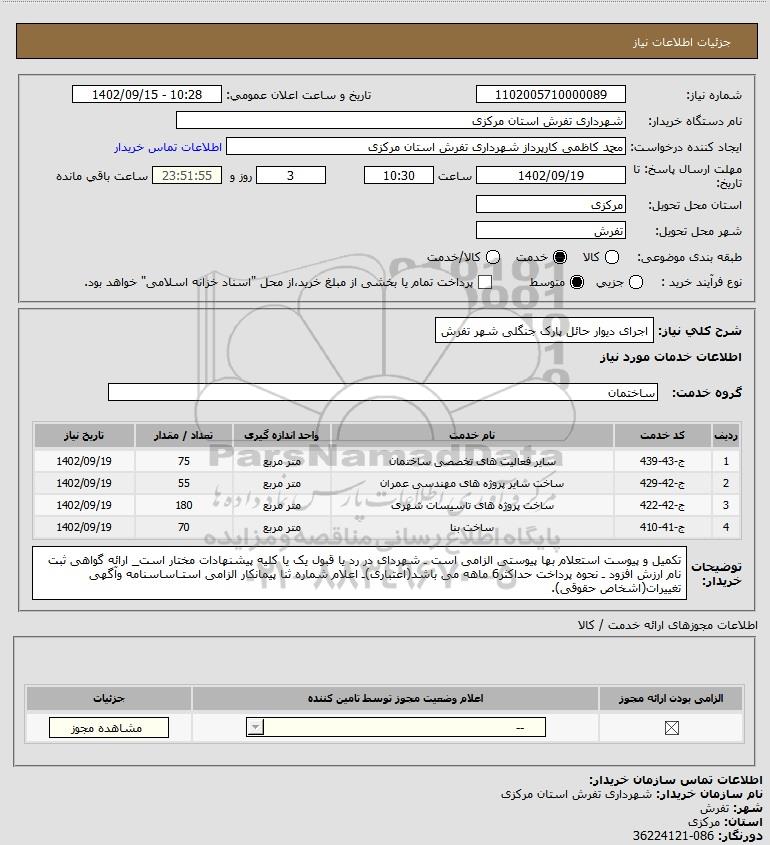This screenshot has width=770, height=845.
Task: Click the general description field اجرای دیوار حائل
Action: (x=544, y=331)
